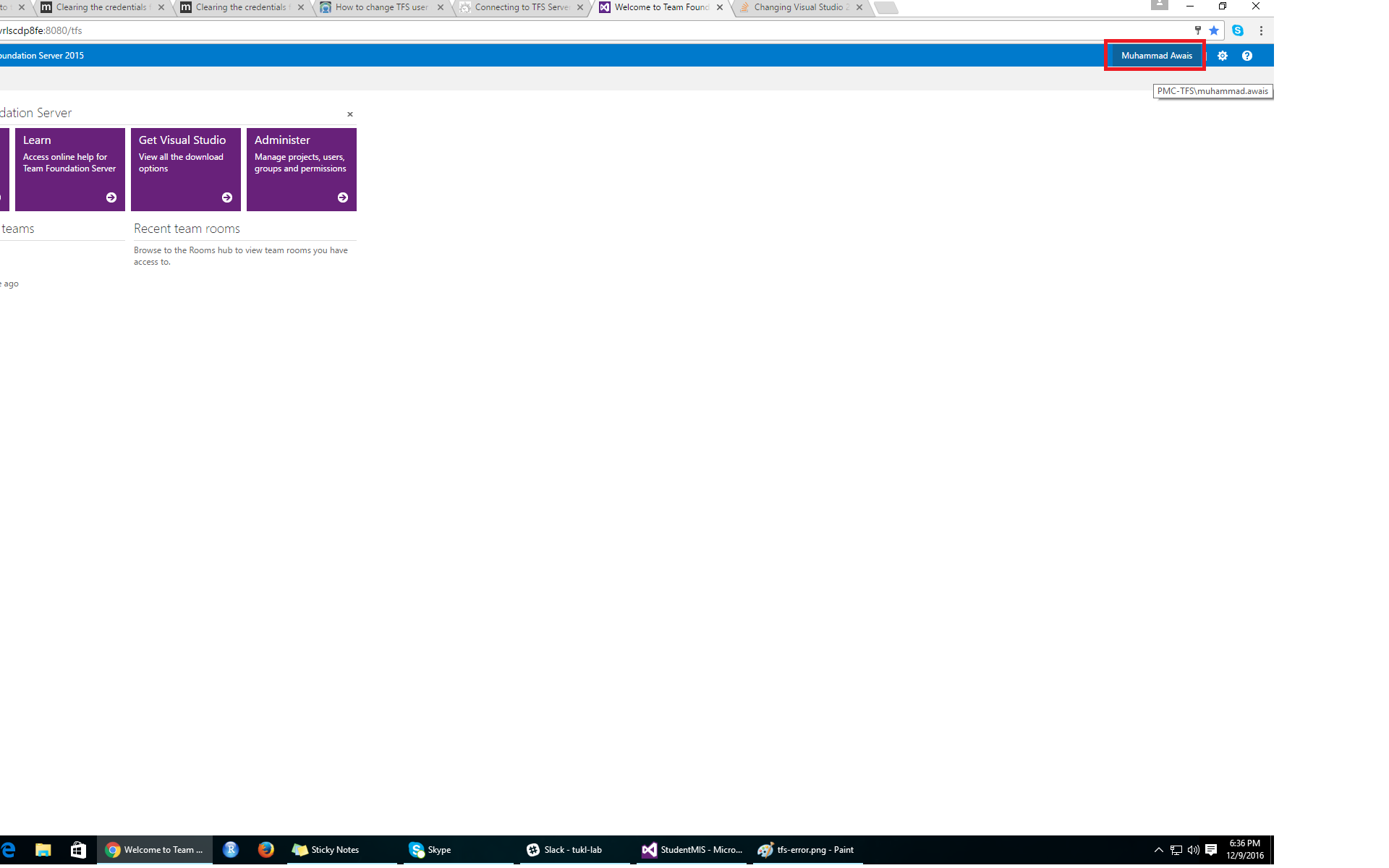Click the Get Visual Studio tile arrow
The width and height of the screenshot is (1389, 868).
[227, 197]
